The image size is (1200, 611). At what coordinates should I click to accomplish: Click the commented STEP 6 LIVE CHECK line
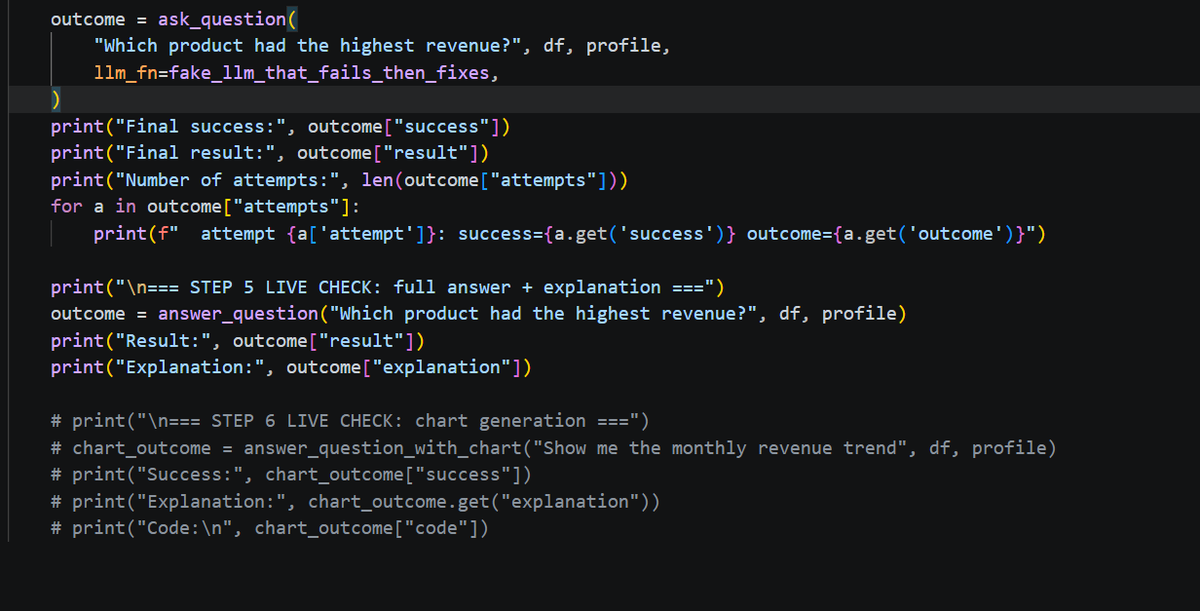(x=351, y=421)
